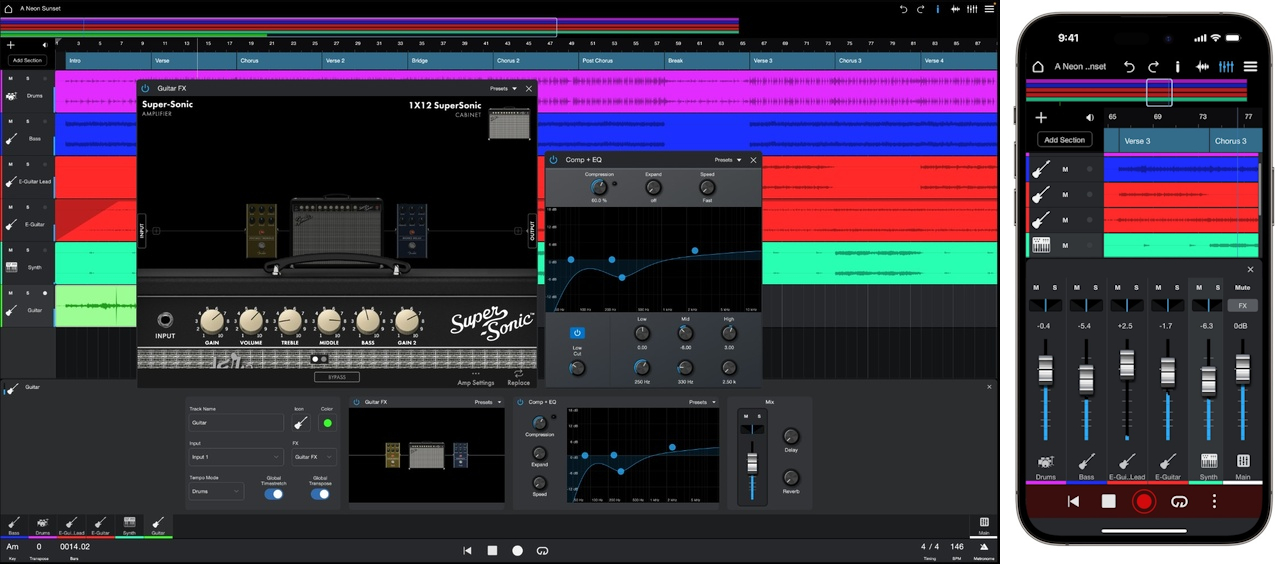The height and width of the screenshot is (572, 1283).
Task: Add effect slot after the last pedal
Action: [x=517, y=231]
